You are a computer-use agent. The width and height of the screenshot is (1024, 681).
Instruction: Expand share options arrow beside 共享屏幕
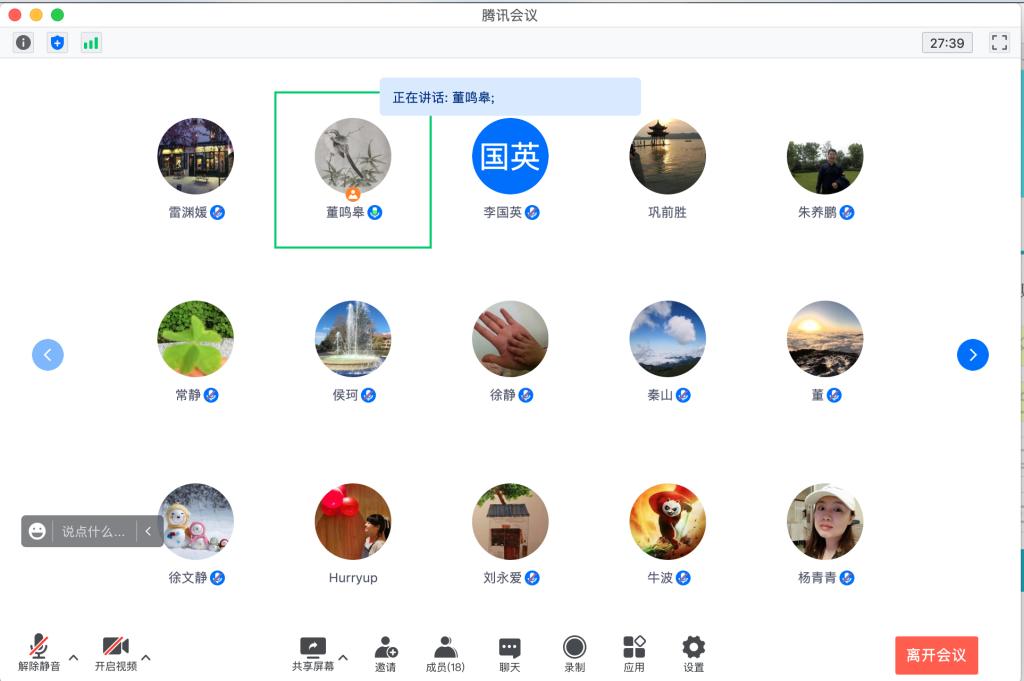[343, 658]
